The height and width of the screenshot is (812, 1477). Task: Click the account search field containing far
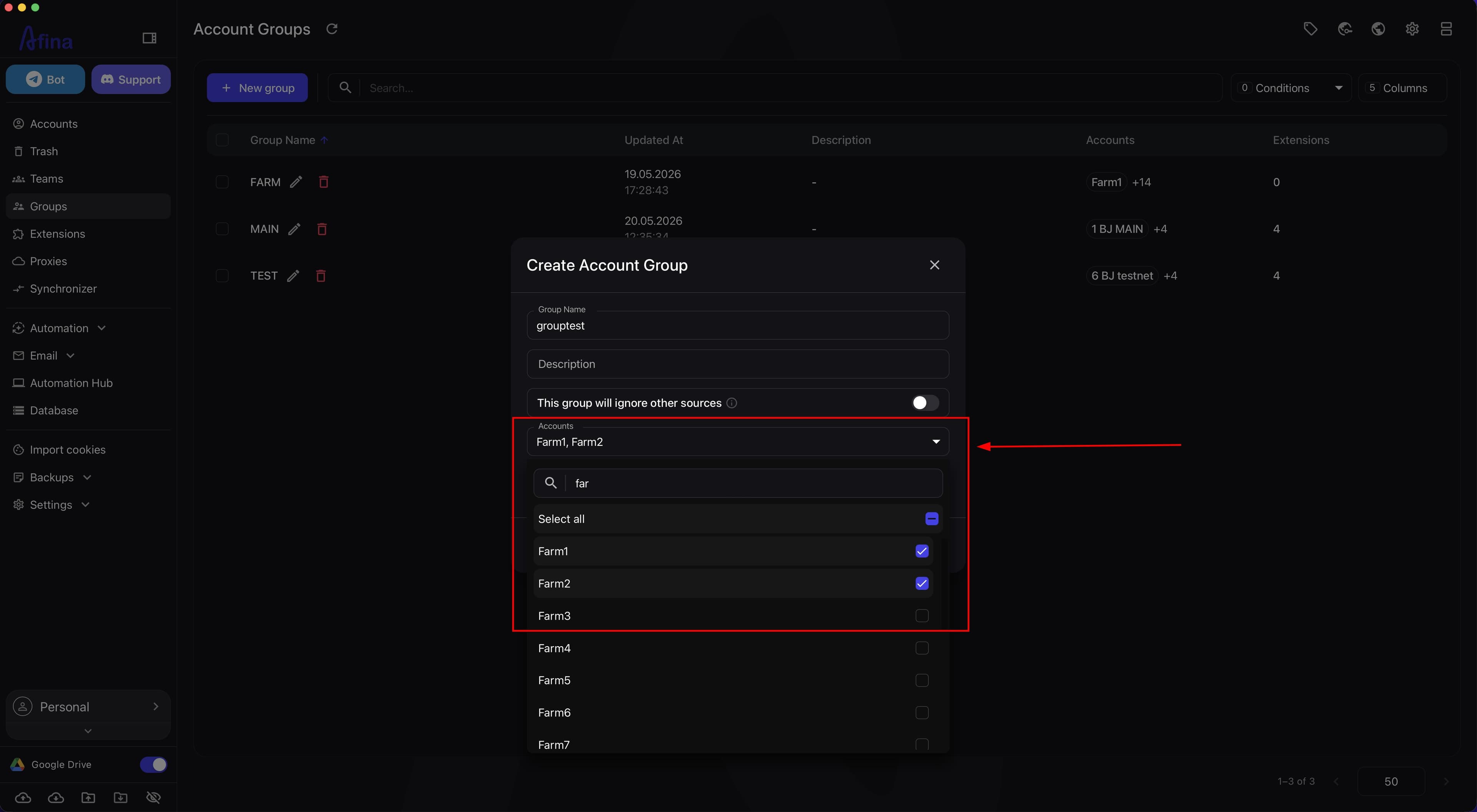click(738, 484)
